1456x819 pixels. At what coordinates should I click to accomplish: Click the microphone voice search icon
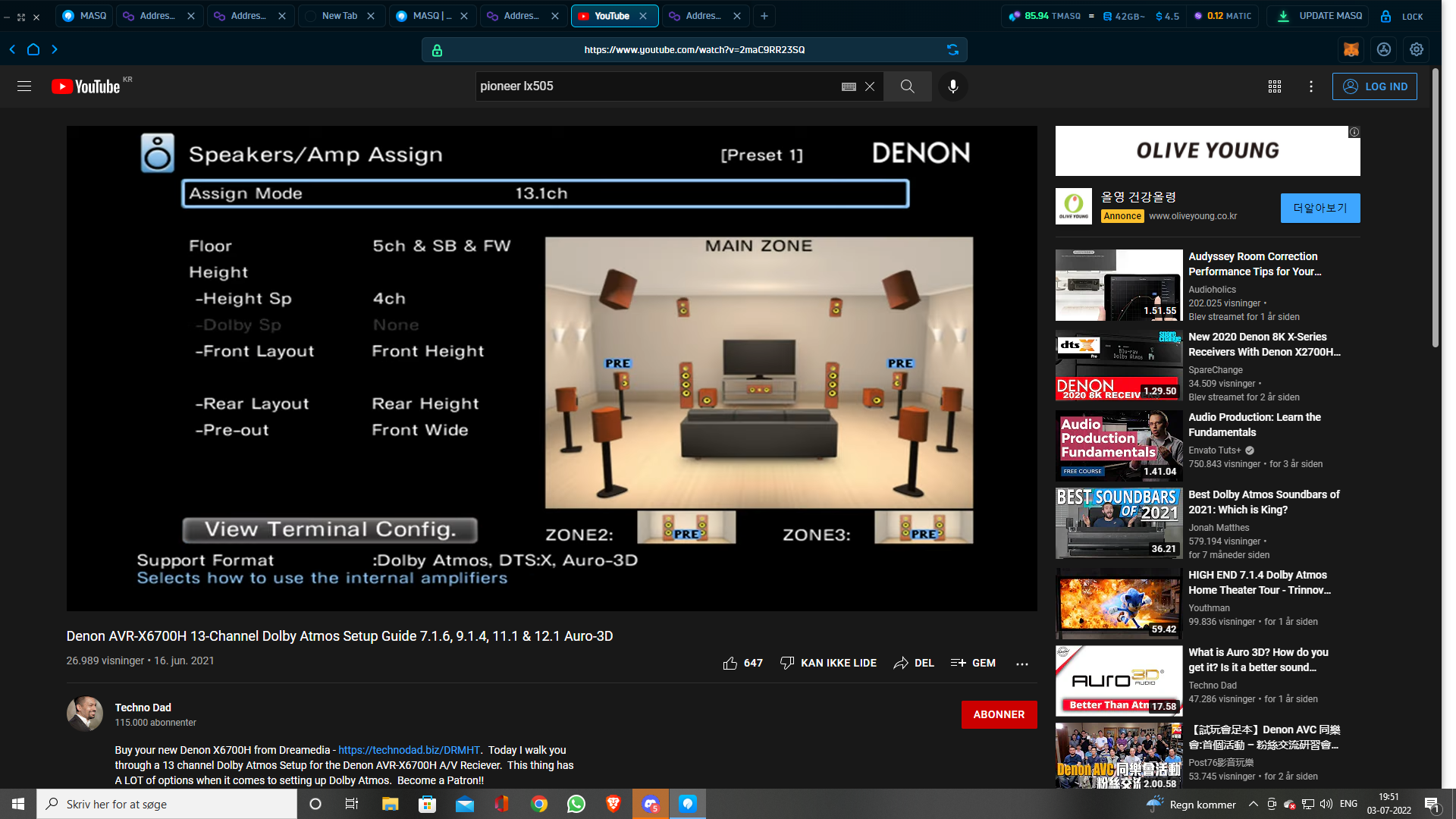pyautogui.click(x=952, y=86)
